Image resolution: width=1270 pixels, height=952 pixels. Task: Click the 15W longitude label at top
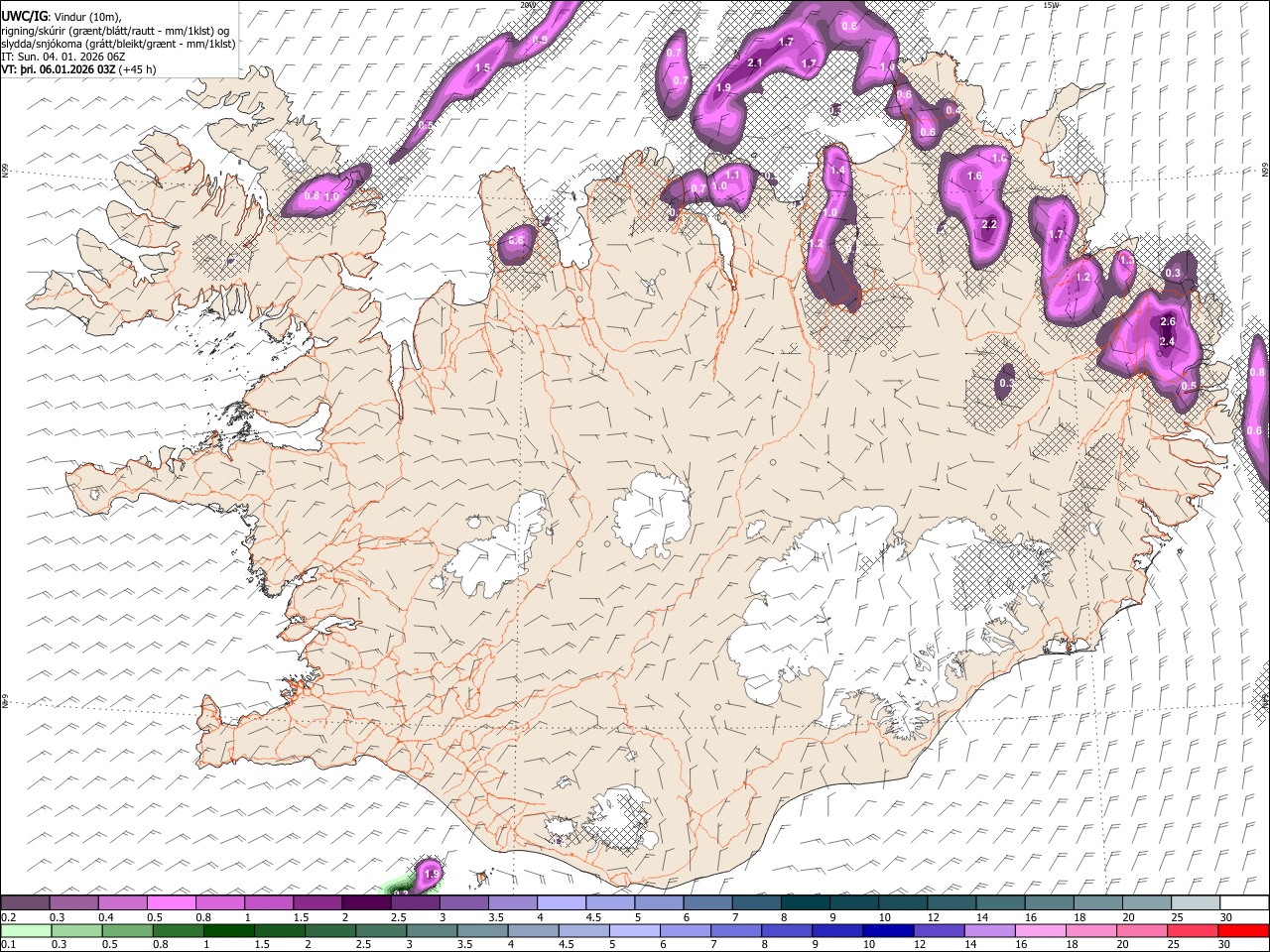coord(1051,5)
